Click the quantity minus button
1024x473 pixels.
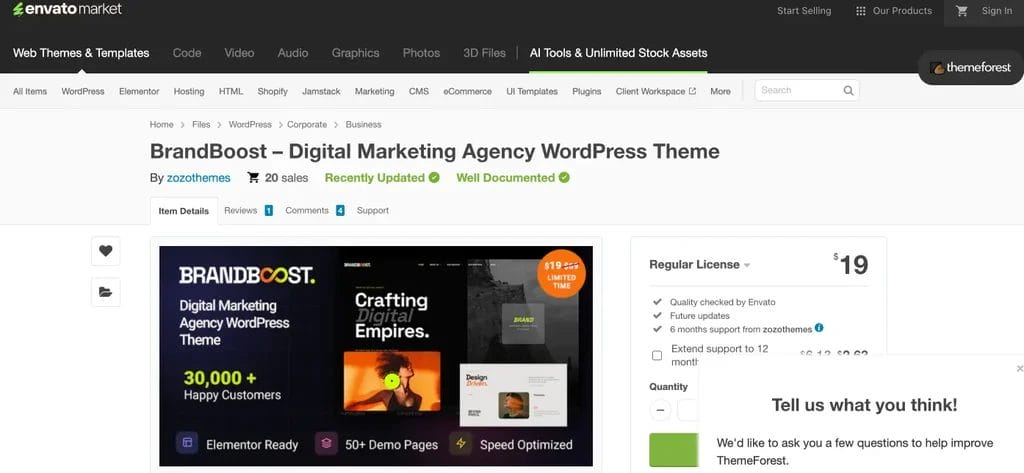(x=660, y=410)
